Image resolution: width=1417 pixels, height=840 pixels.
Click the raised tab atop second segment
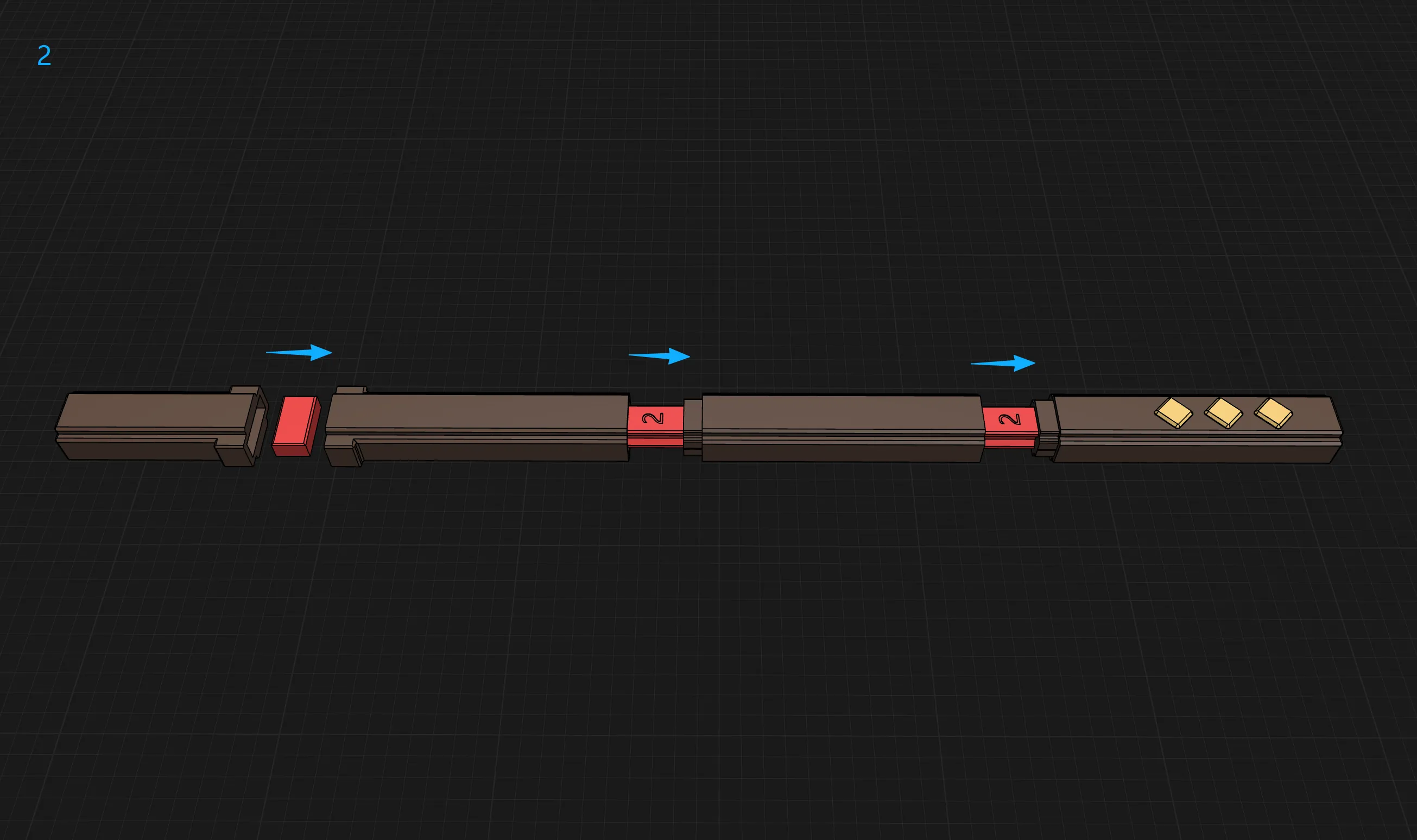351,390
